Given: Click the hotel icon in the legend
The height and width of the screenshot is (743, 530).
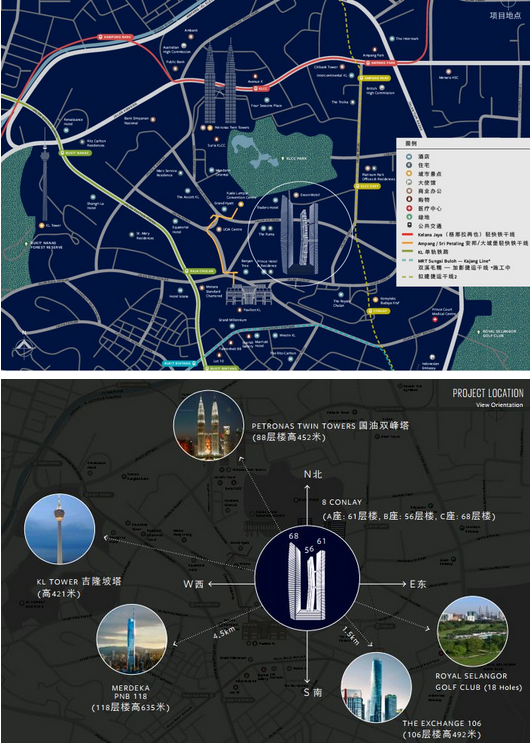Looking at the screenshot, I should coord(409,156).
